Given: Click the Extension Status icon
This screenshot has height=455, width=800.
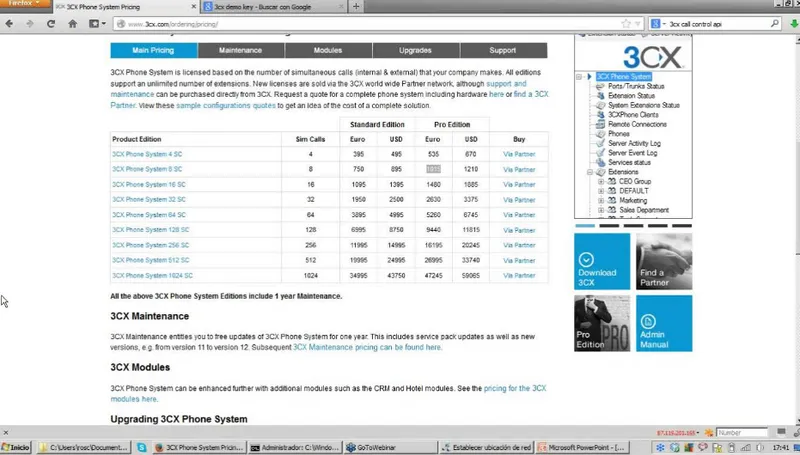Looking at the screenshot, I should 601,95.
